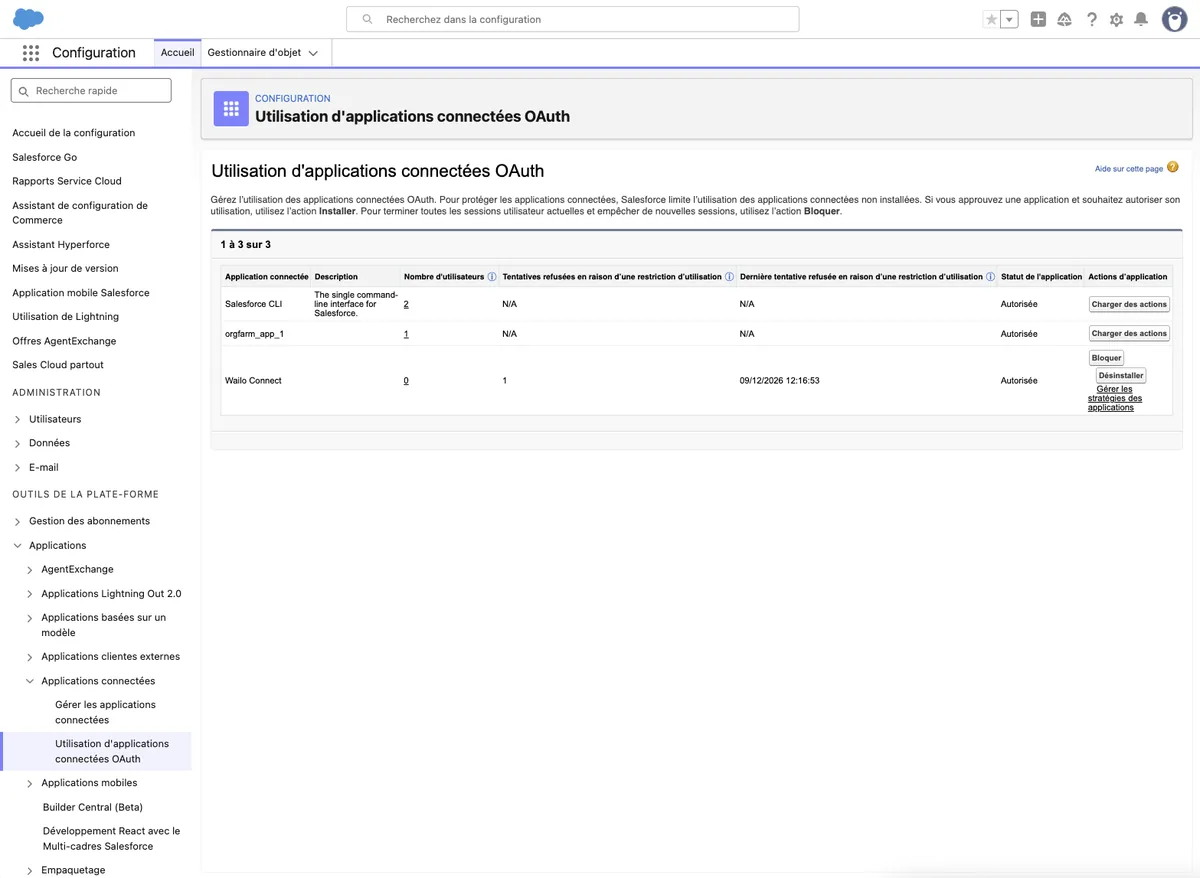Click the 09/12/2026 12:16:53 timestamp cell

point(780,381)
